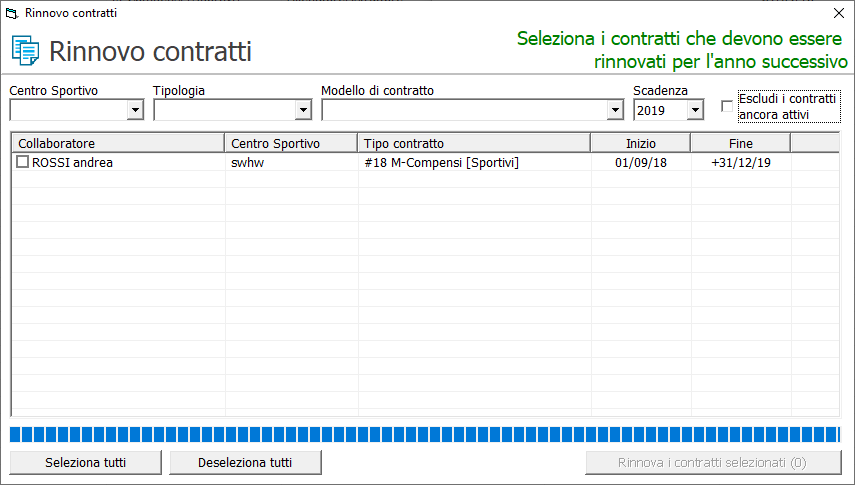
Task: Click the Centro Sportivo column header
Action: 291,143
